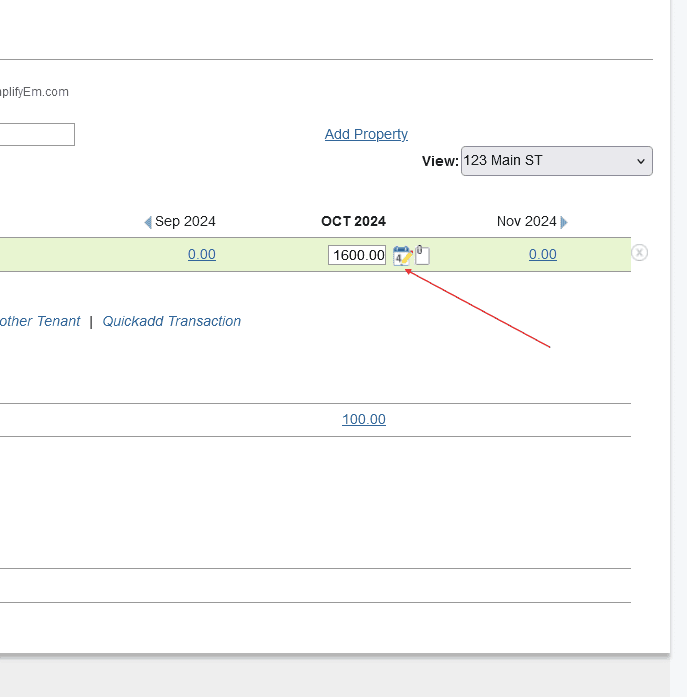Click the Another Tenant link
Image resolution: width=687 pixels, height=697 pixels.
click(x=40, y=321)
